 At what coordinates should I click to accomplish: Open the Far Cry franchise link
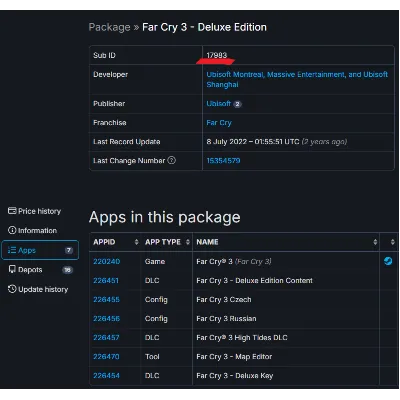(x=219, y=123)
